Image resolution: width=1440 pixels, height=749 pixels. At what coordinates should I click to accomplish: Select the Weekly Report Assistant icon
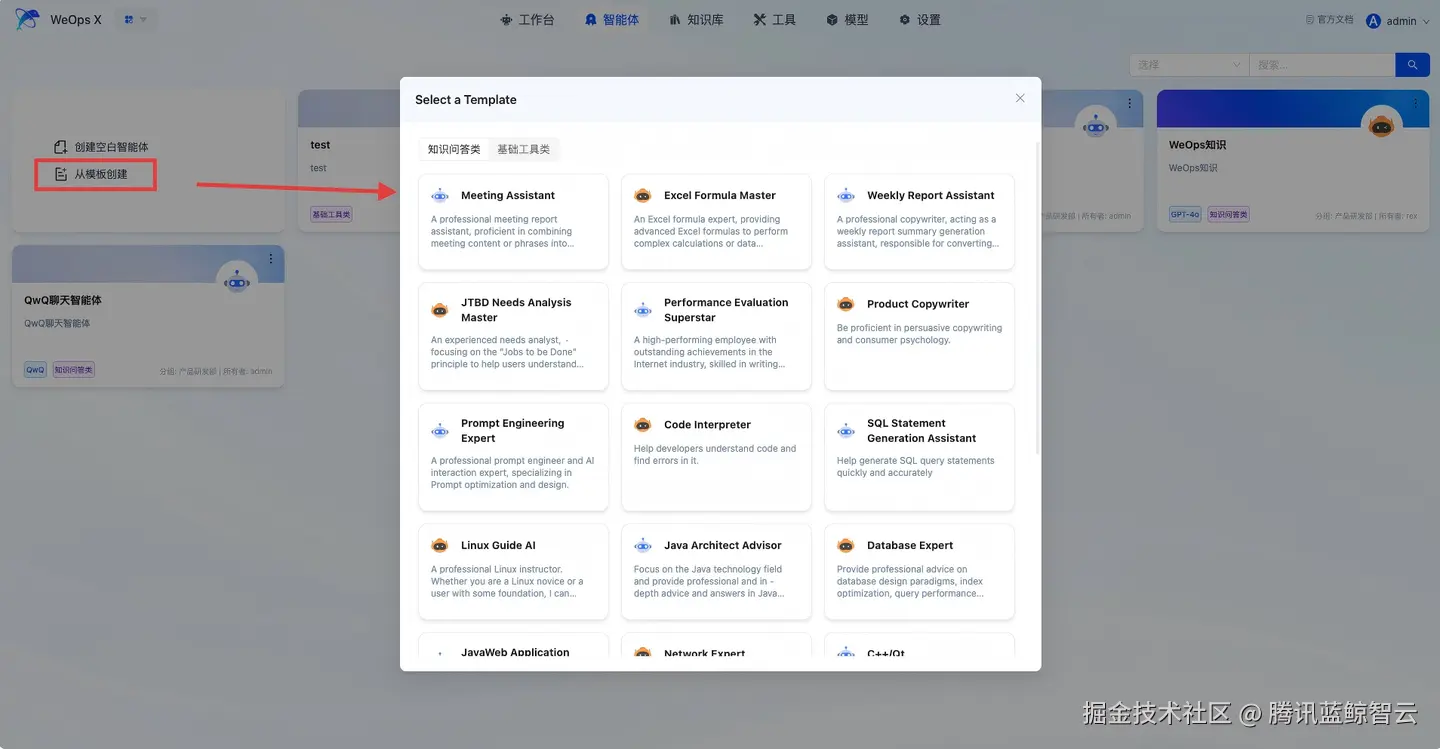pos(845,195)
